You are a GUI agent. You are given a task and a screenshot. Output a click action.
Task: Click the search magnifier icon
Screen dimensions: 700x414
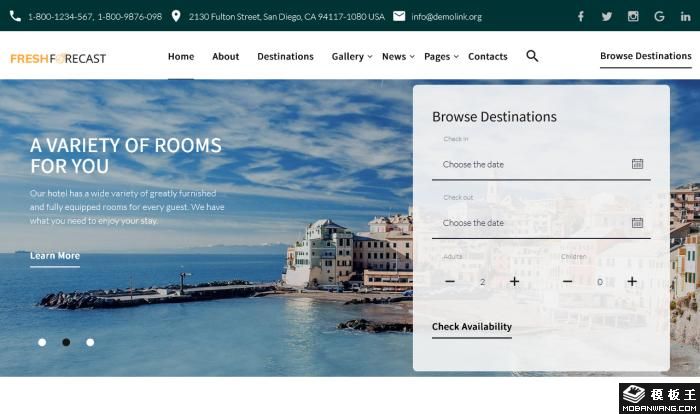click(x=532, y=56)
